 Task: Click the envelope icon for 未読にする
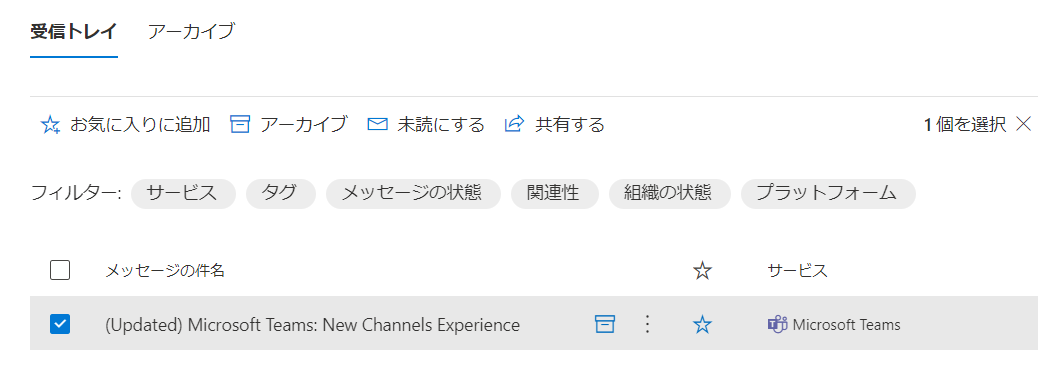click(x=377, y=125)
